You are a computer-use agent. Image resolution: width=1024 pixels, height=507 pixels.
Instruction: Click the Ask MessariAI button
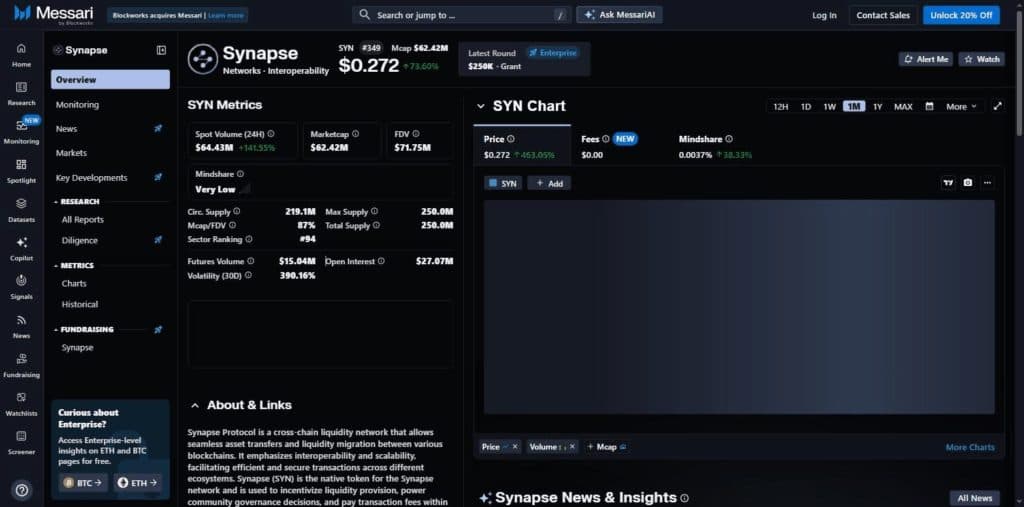(x=619, y=14)
